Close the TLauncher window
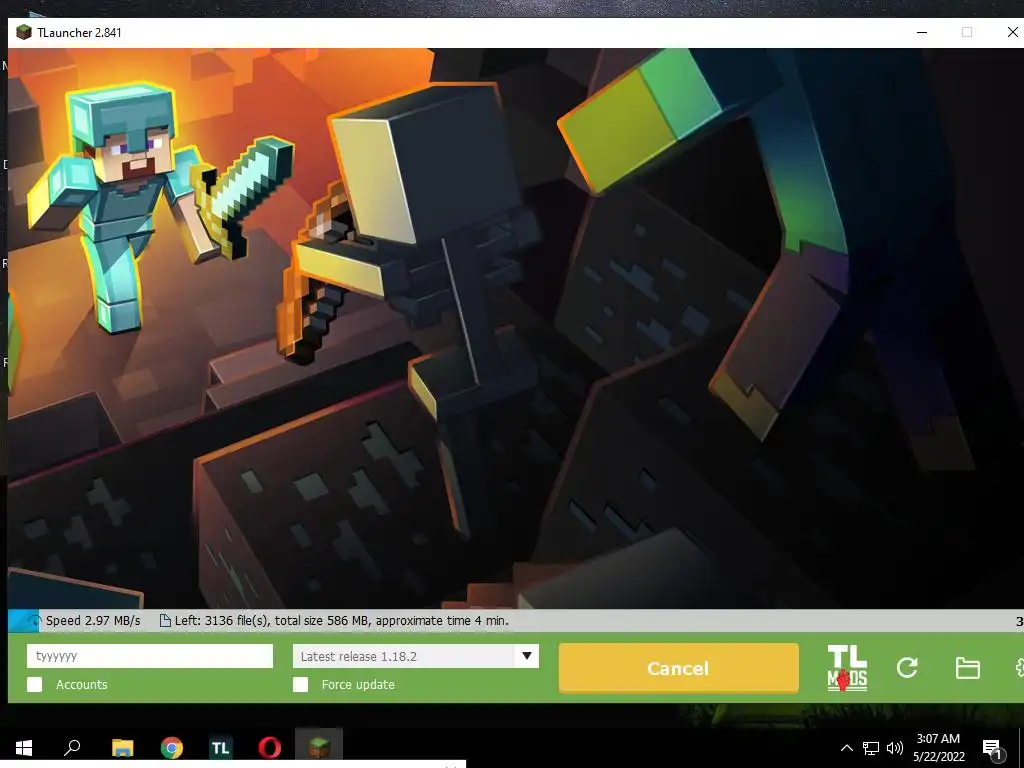The image size is (1024, 768). (1012, 32)
